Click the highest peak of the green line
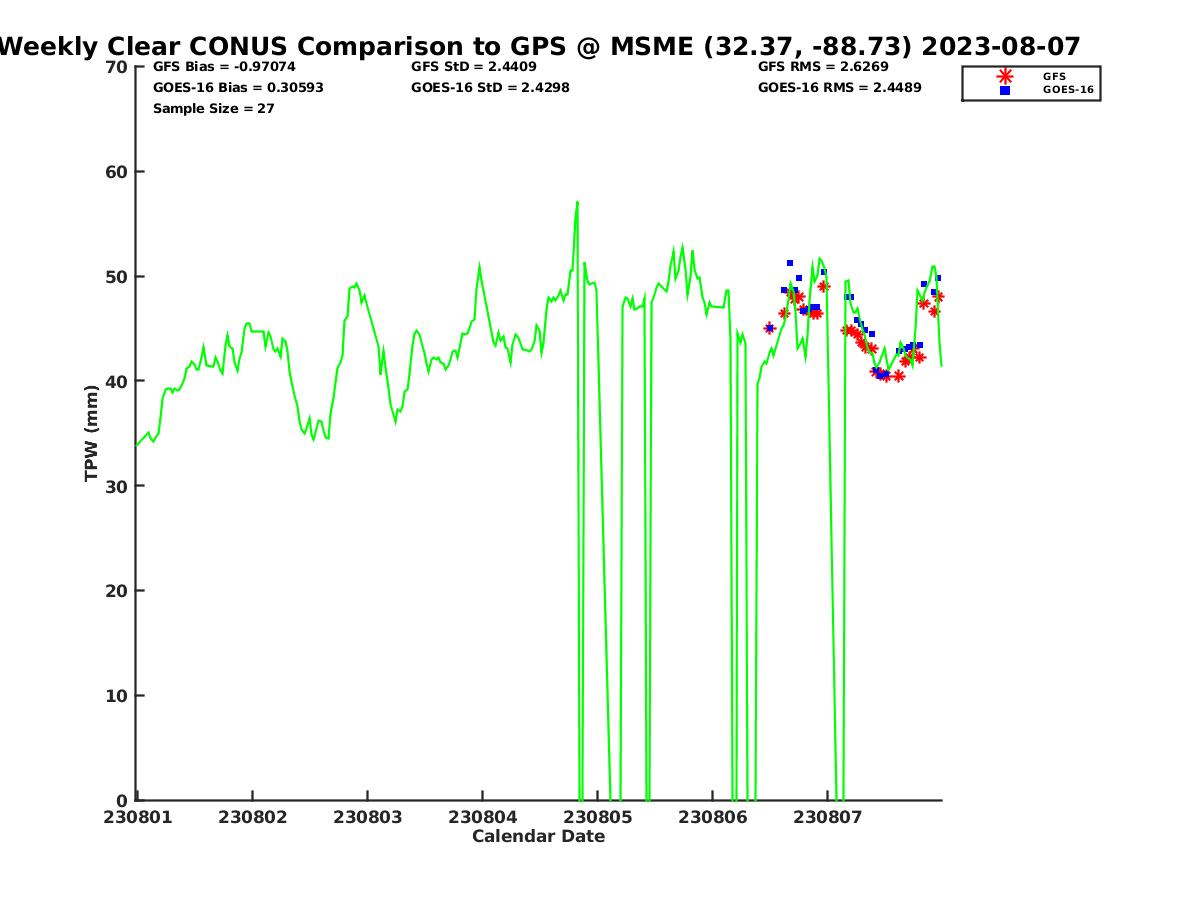Viewport: 1200px width, 900px height. click(577, 203)
